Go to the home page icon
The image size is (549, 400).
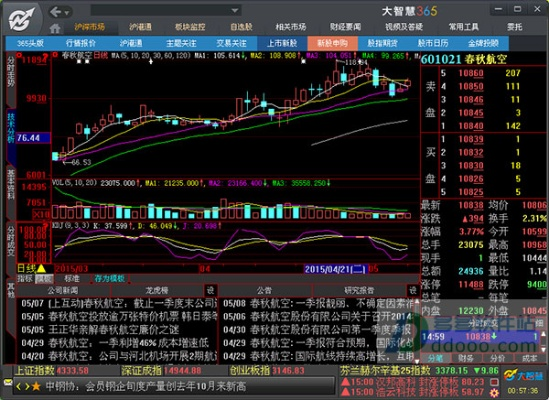tap(55, 28)
